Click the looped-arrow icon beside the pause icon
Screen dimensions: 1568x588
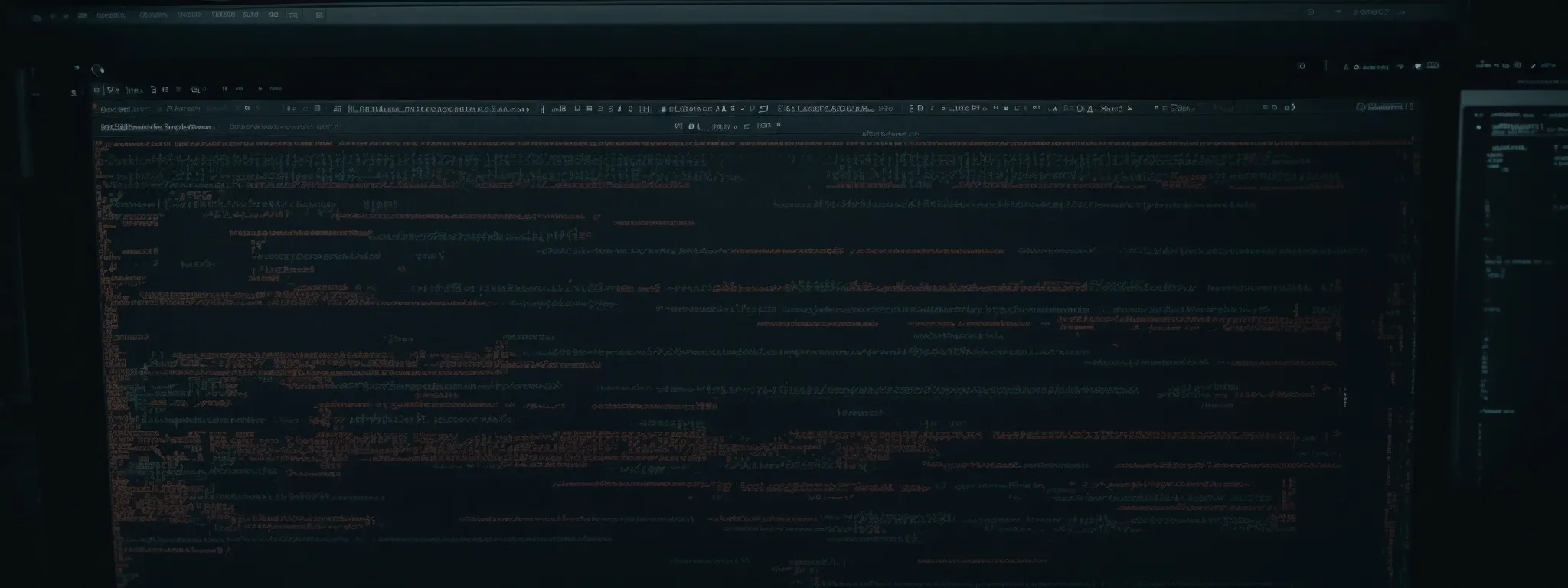click(x=240, y=90)
